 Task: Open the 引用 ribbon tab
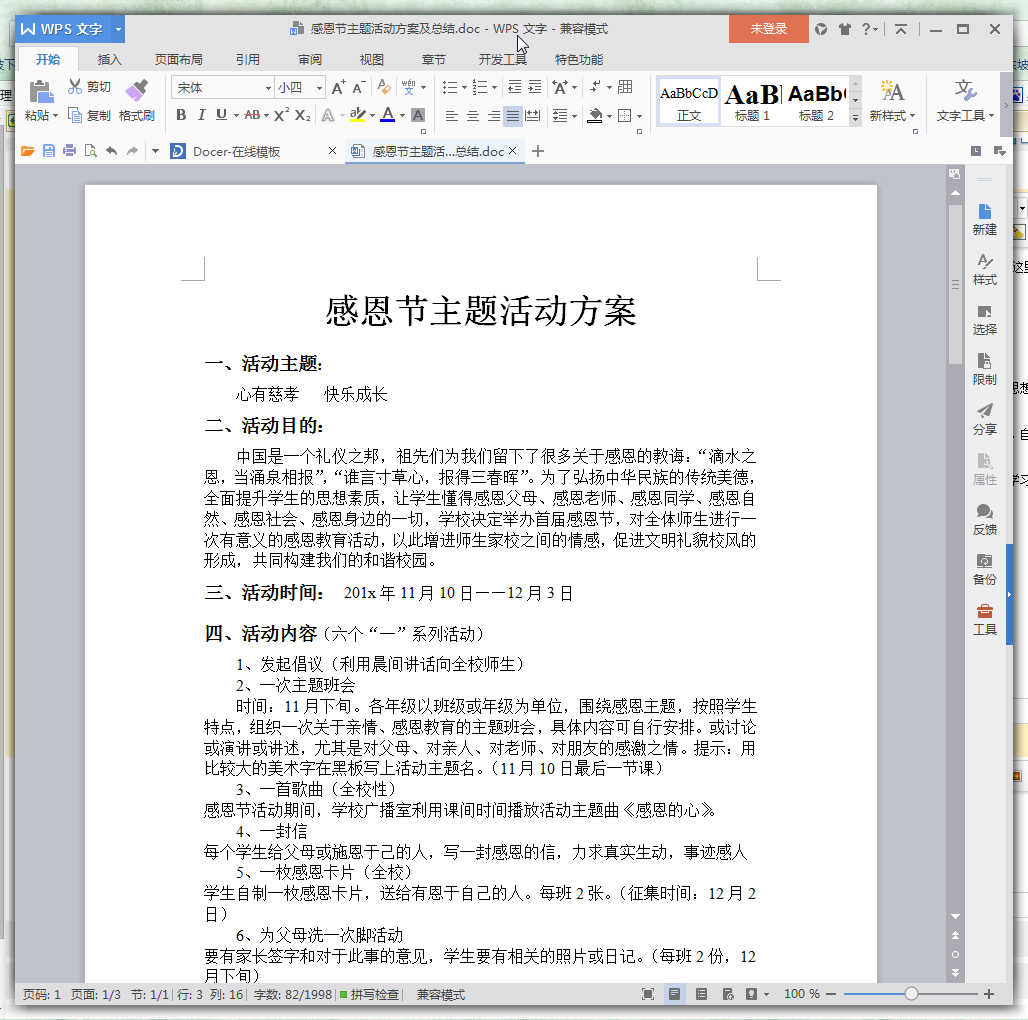coord(247,60)
